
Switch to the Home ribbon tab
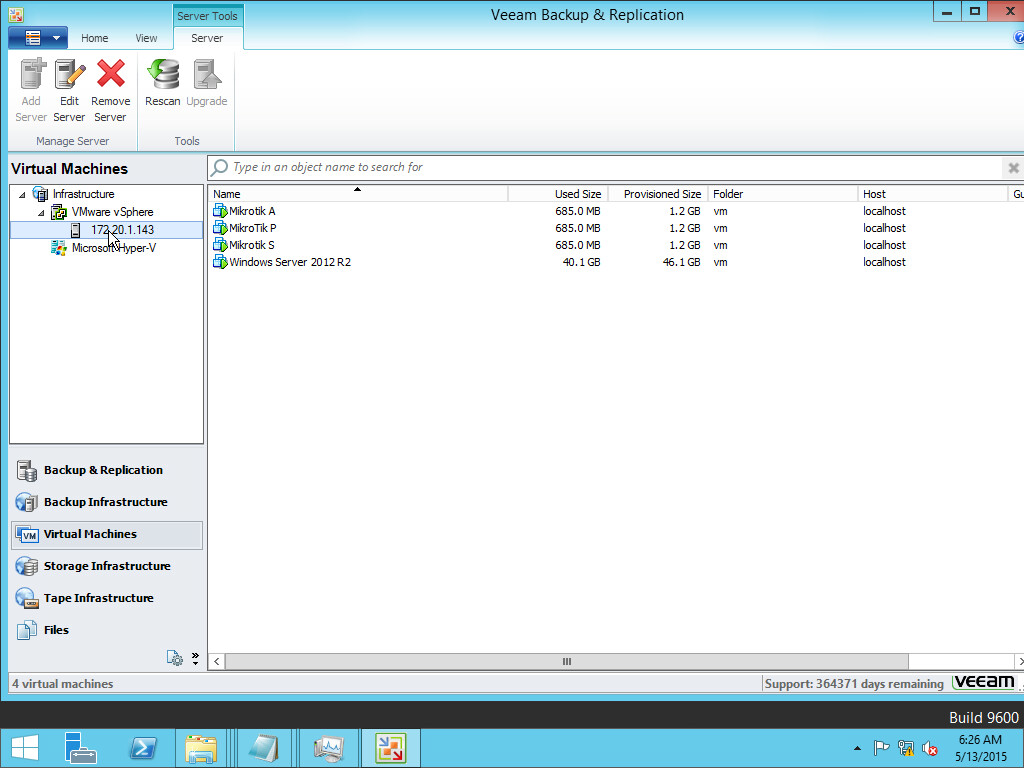click(x=95, y=38)
